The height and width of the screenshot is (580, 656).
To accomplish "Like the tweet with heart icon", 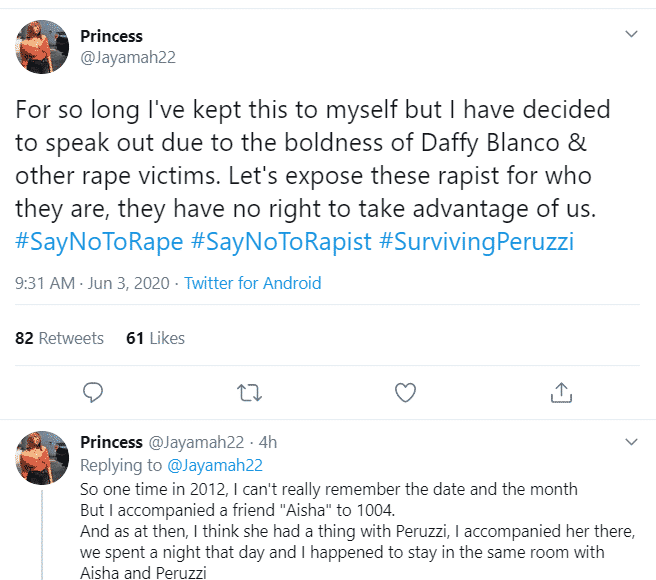I will point(405,391).
